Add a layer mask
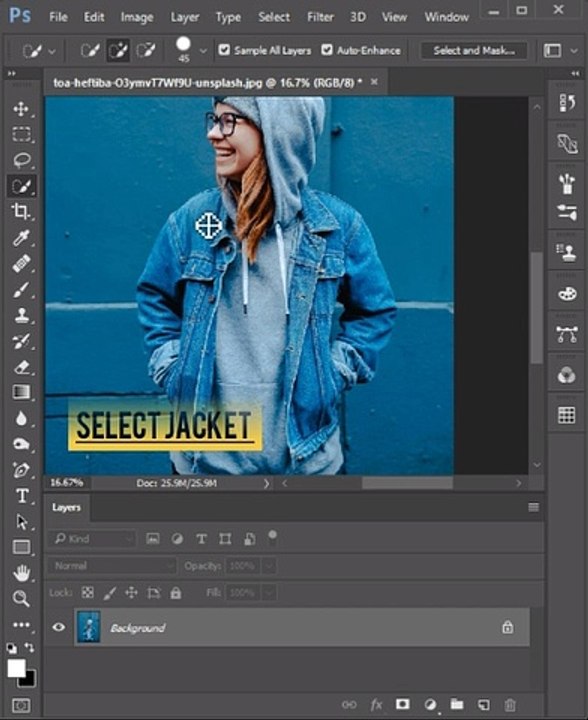588x720 pixels. coord(403,704)
